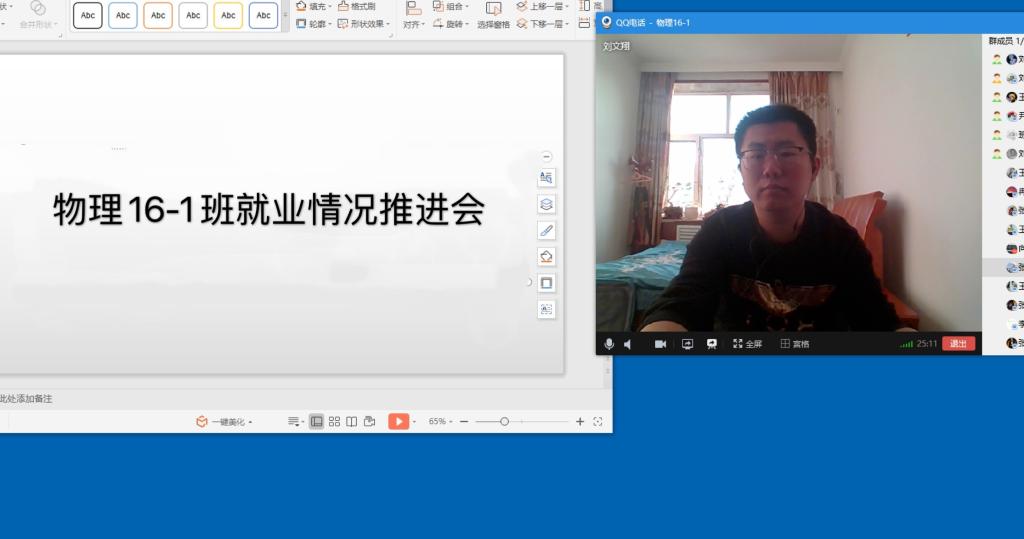
Task: Switch to 宫格 grid view layout
Action: [x=795, y=344]
